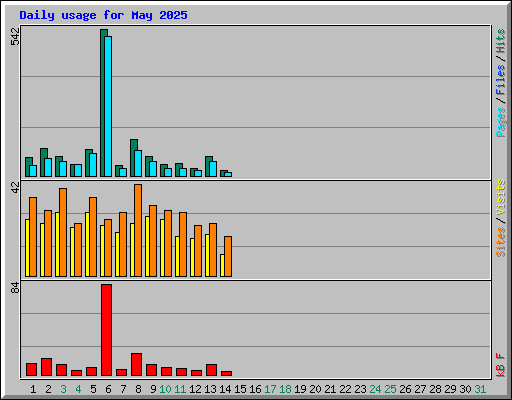Screen dimensions: 512x400
Task: Click the 42 y-axis label of middle chart
Action: [x=15, y=187]
